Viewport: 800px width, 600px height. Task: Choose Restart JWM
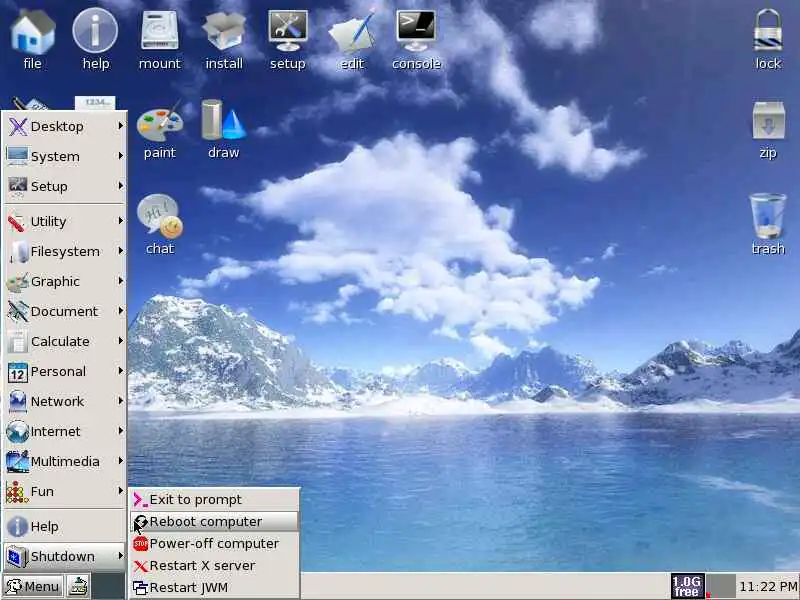(214, 587)
